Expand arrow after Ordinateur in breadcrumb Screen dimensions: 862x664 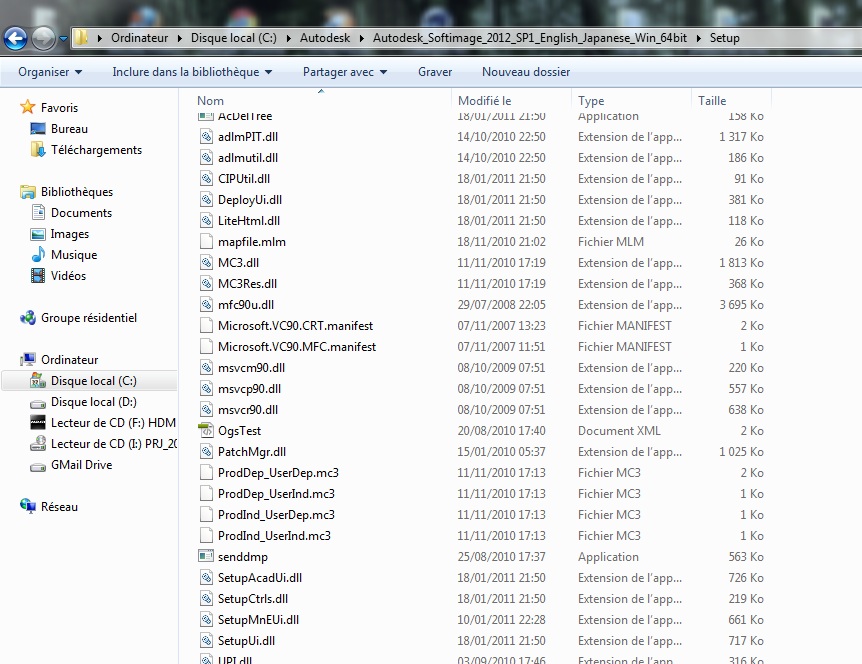180,38
